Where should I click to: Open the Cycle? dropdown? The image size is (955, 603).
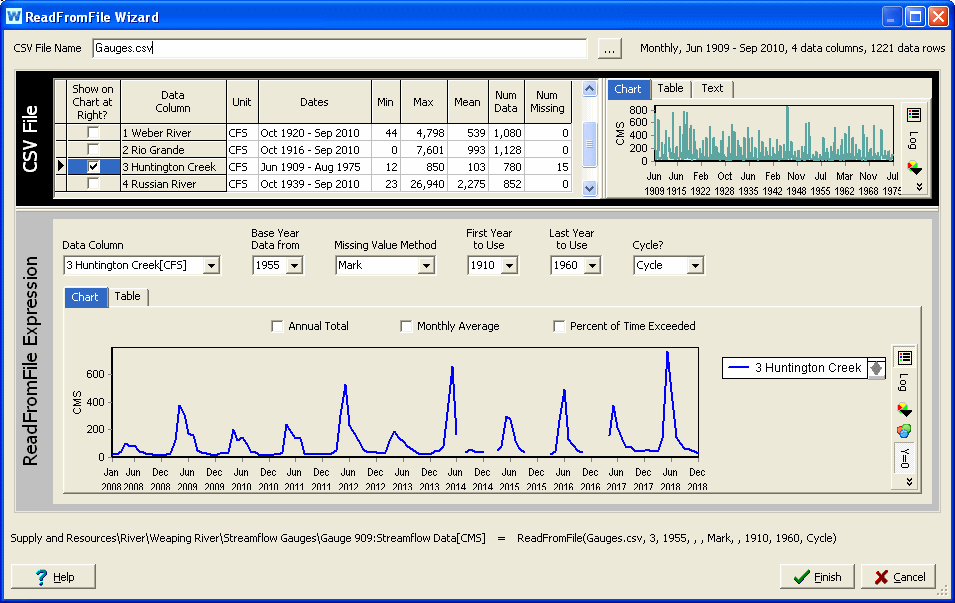click(695, 266)
